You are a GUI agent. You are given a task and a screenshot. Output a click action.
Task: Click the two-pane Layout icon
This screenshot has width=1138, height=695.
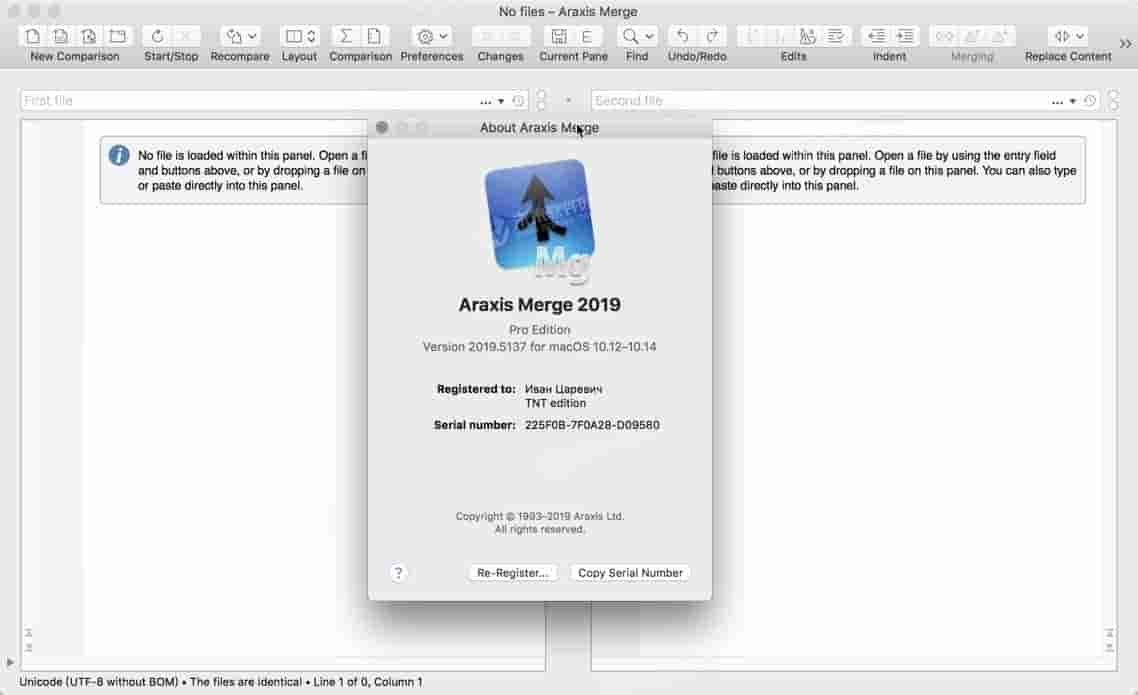(x=293, y=36)
